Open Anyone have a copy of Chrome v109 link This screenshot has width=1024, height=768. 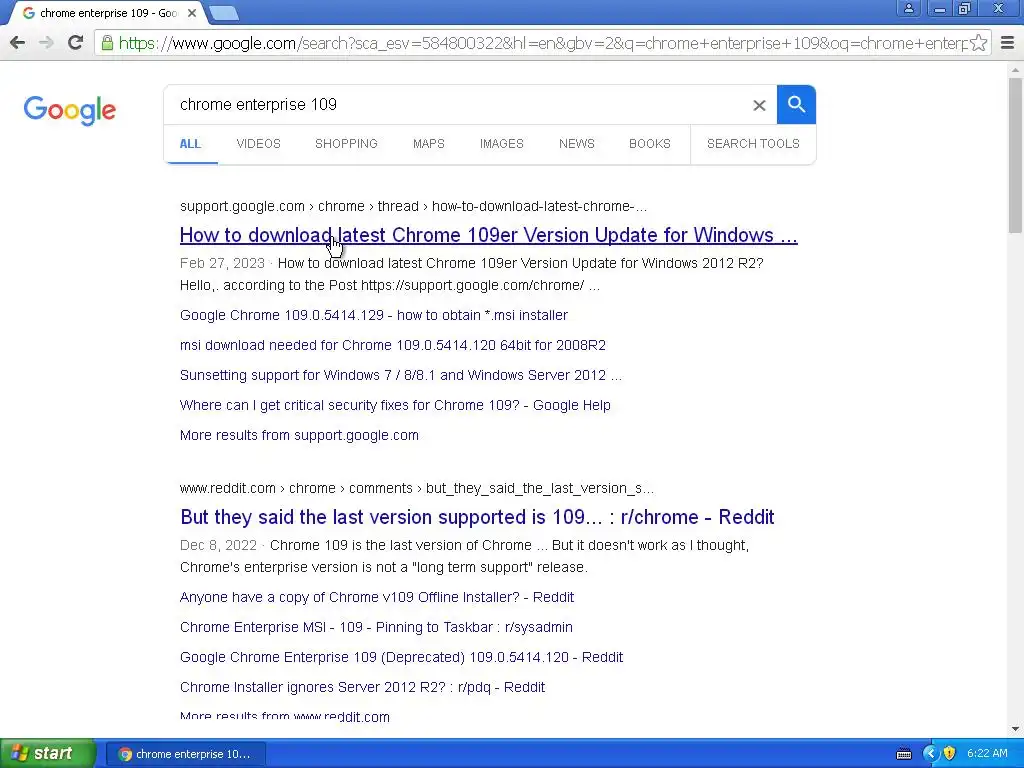click(x=377, y=598)
